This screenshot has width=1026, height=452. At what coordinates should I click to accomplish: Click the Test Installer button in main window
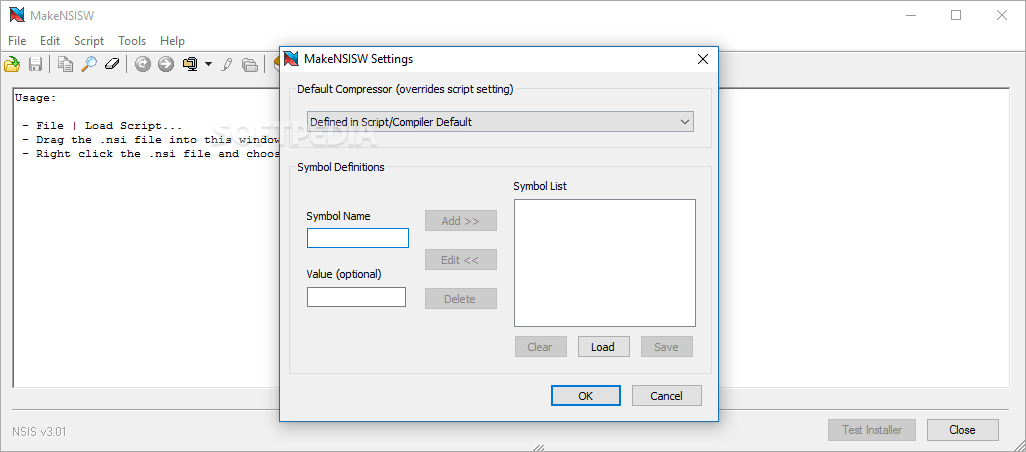click(x=872, y=430)
